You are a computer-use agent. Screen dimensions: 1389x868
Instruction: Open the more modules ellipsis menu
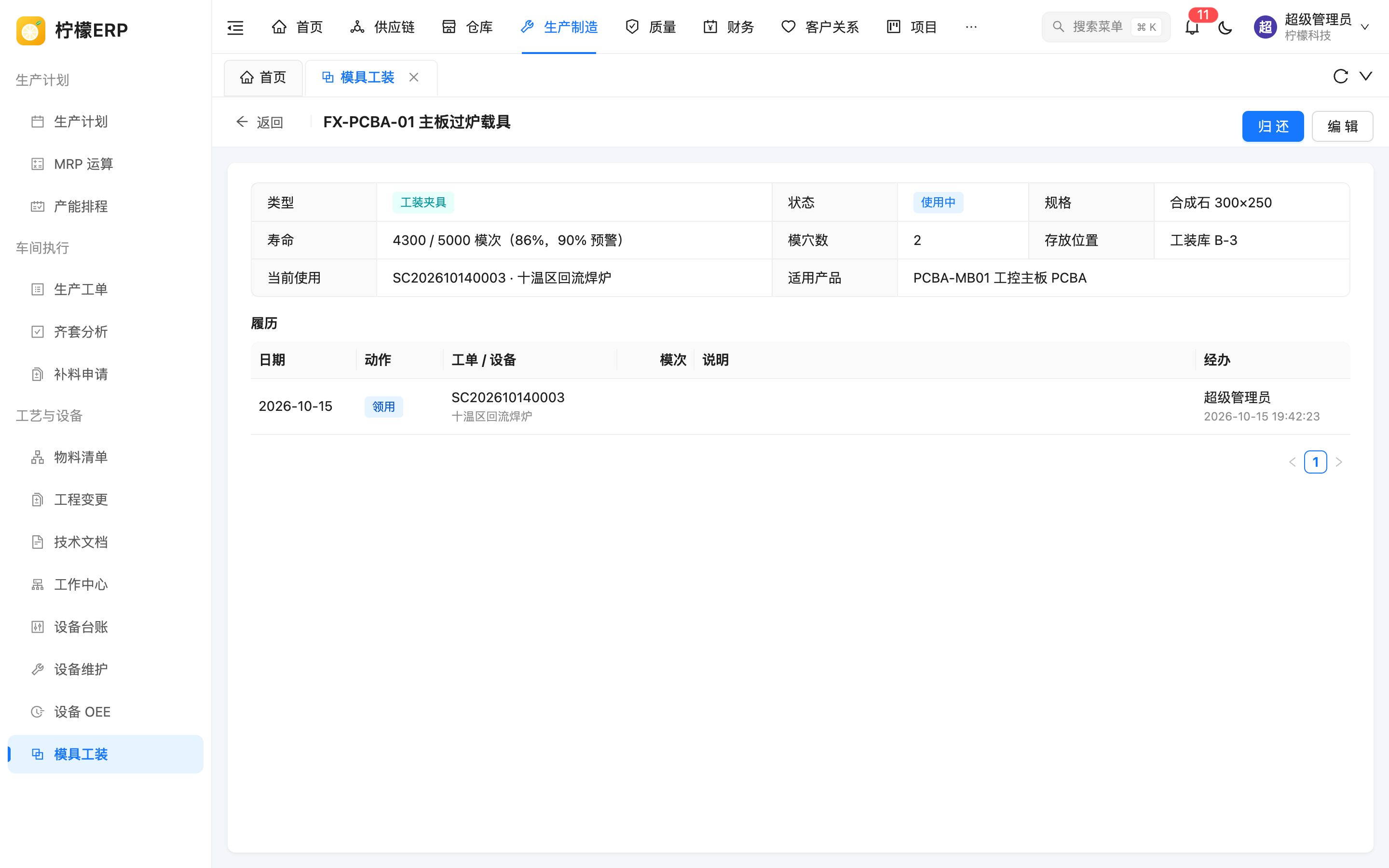[x=971, y=27]
